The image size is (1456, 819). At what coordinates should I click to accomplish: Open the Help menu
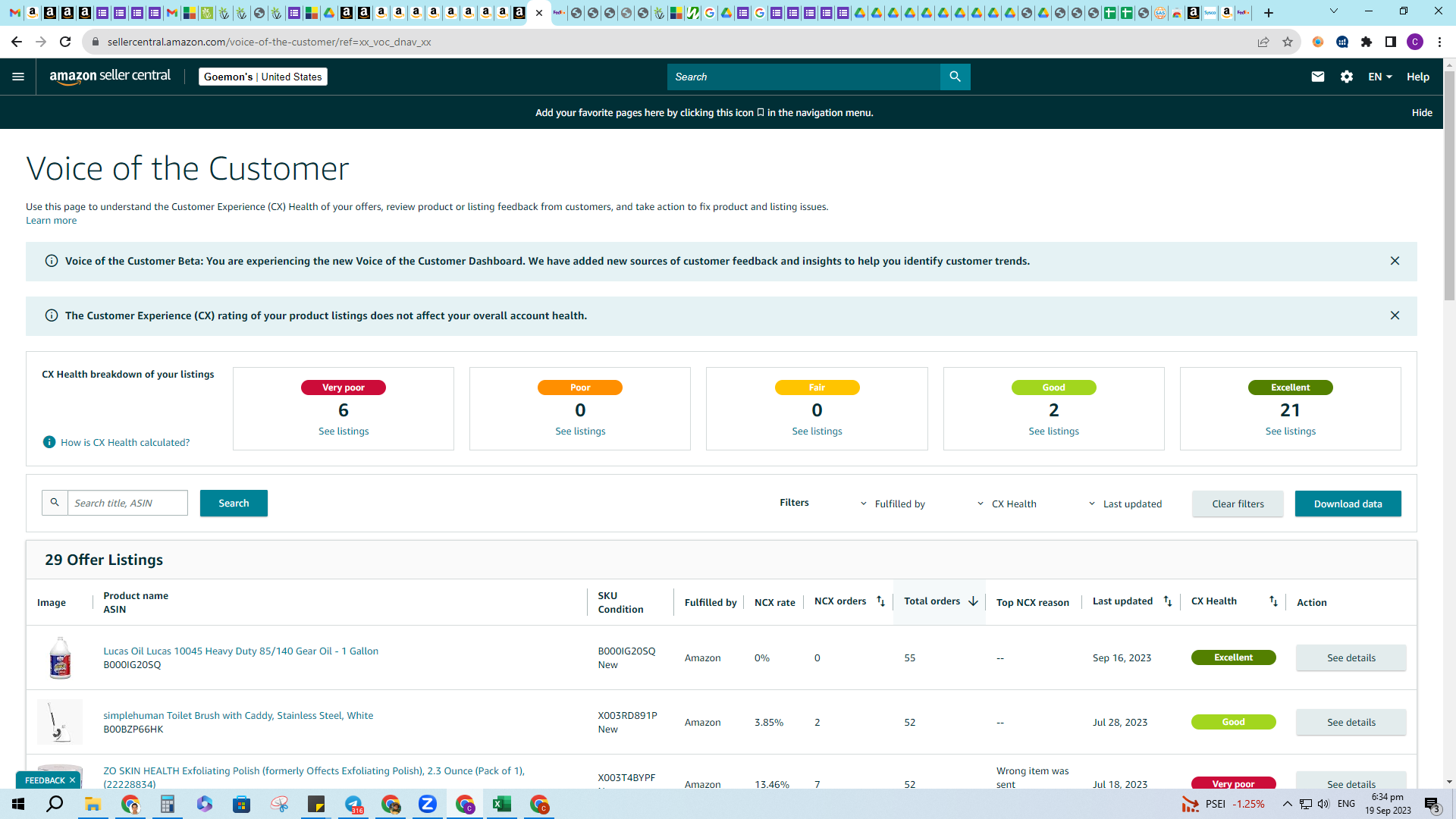1418,77
